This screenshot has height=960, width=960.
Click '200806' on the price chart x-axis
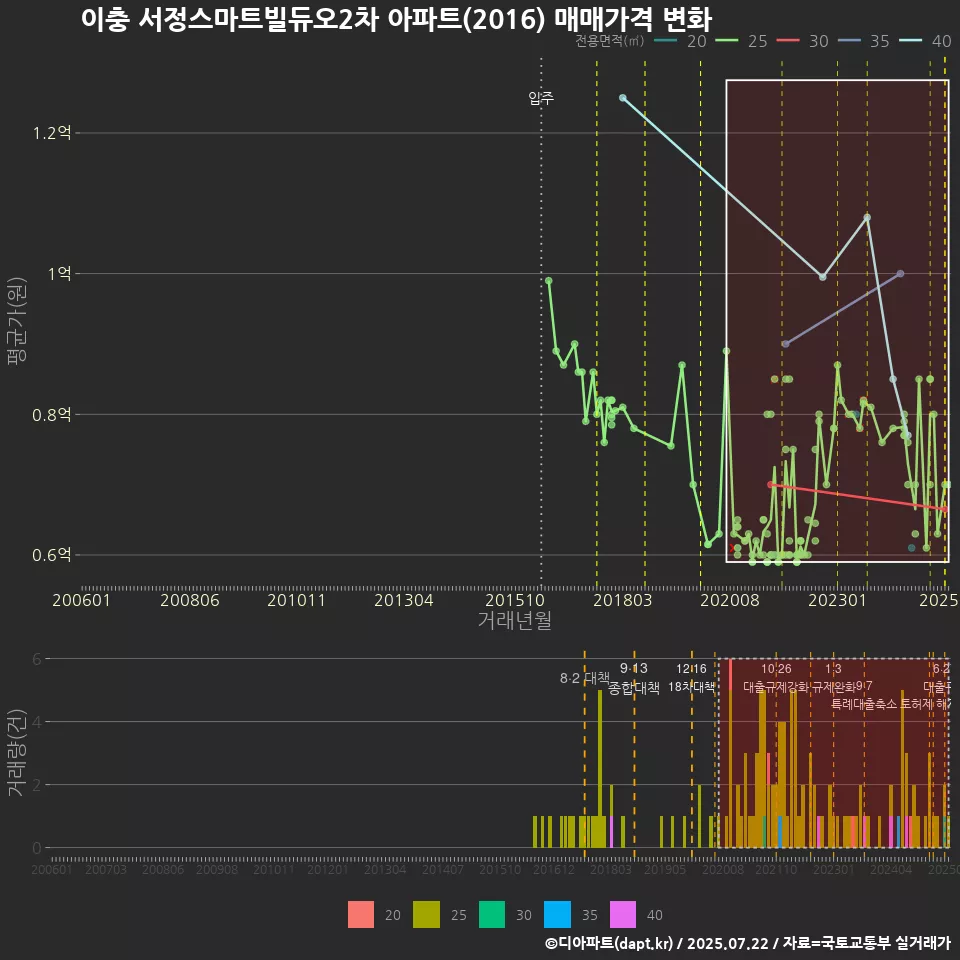(190, 600)
